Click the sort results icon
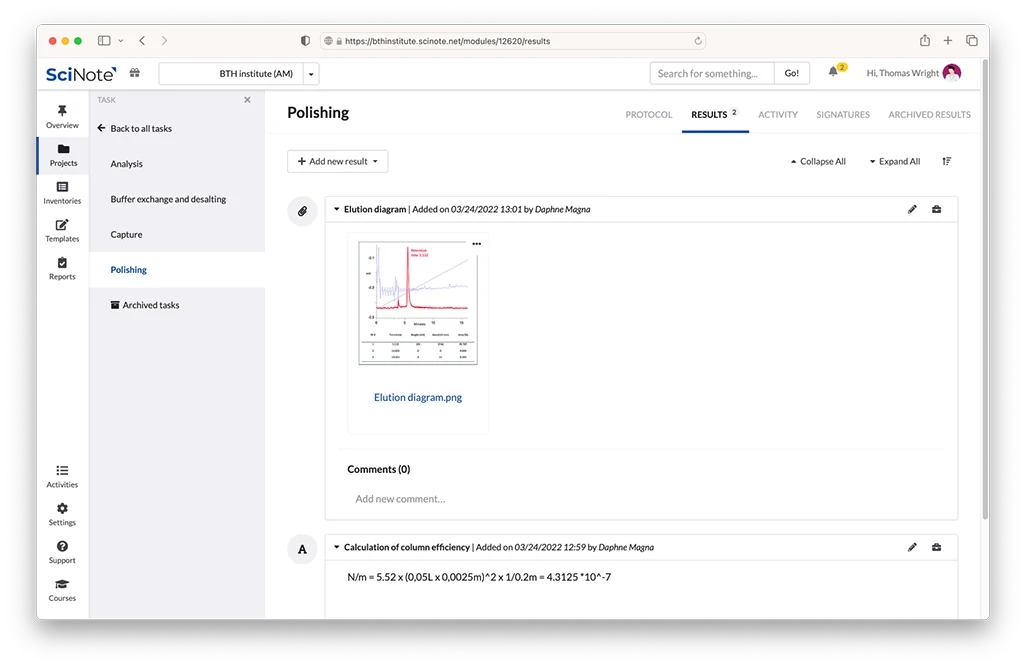This screenshot has width=1024, height=666. 947,161
